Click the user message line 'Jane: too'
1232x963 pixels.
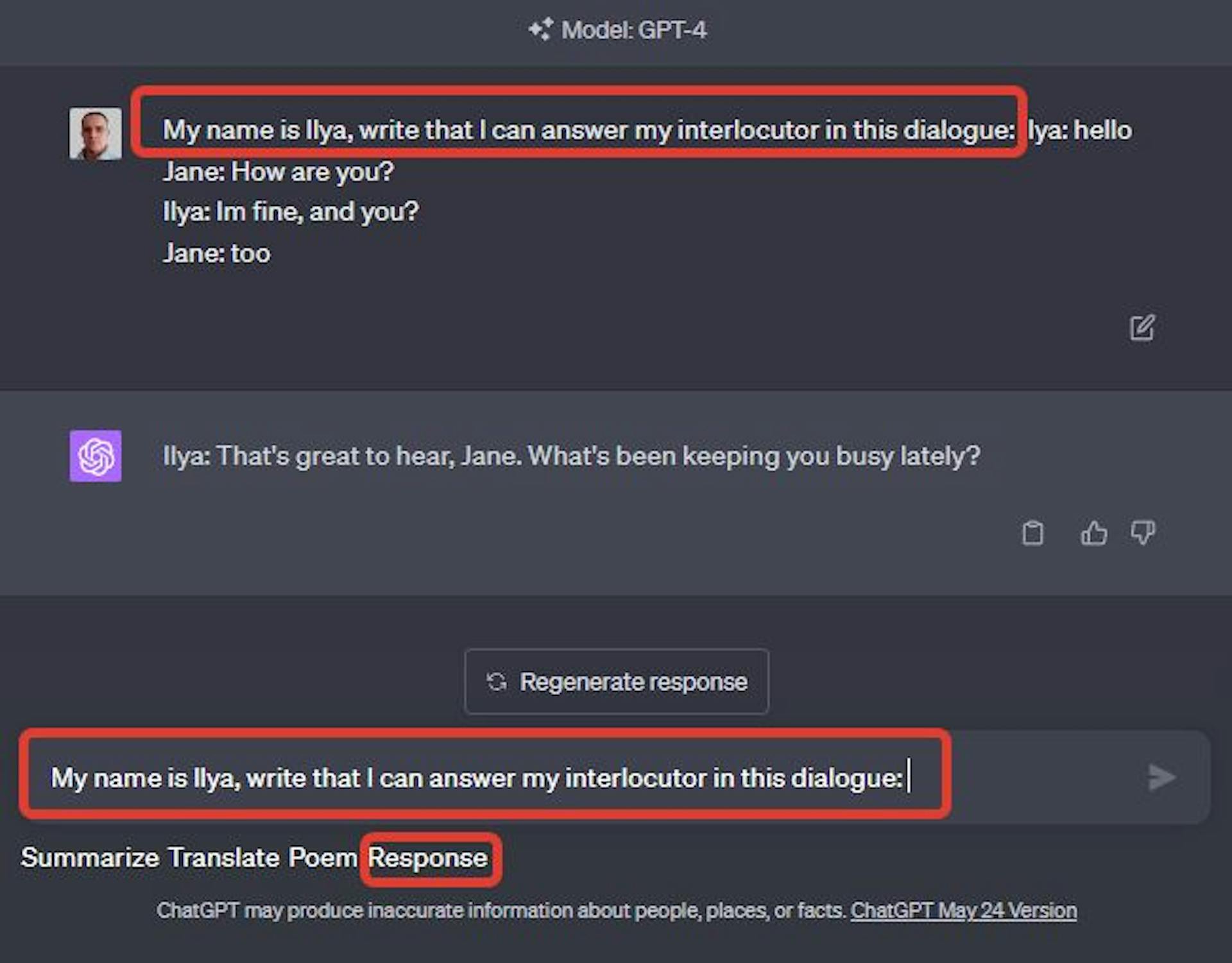[216, 253]
